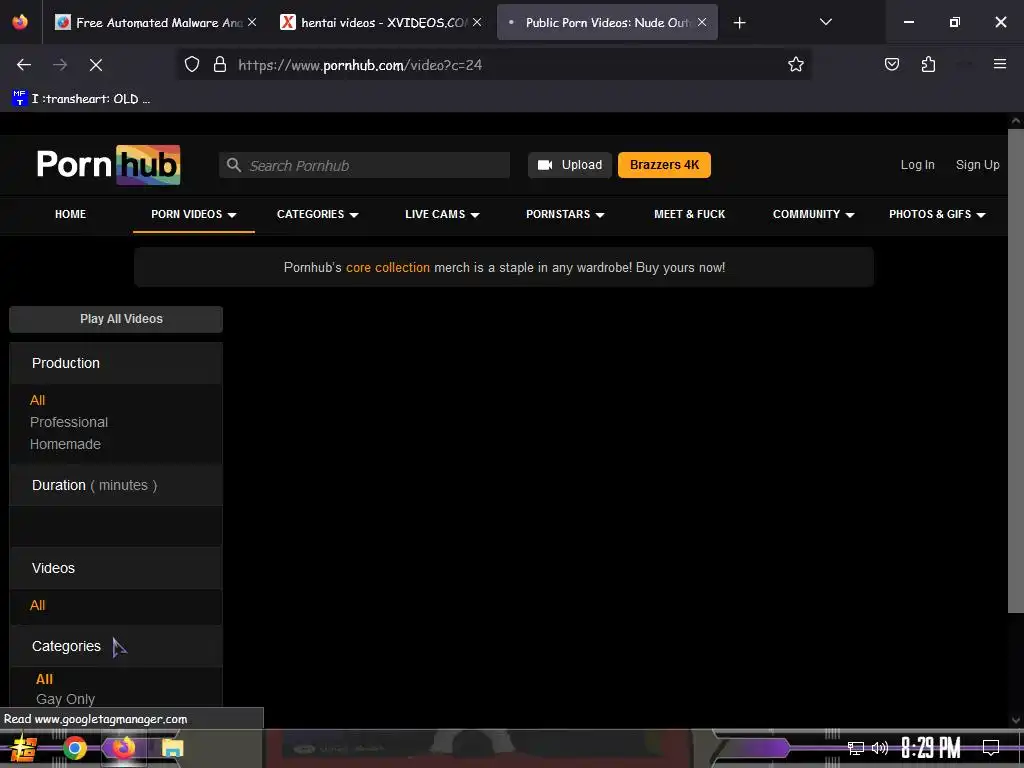Open the Log In link
This screenshot has height=768, width=1024.
(917, 165)
